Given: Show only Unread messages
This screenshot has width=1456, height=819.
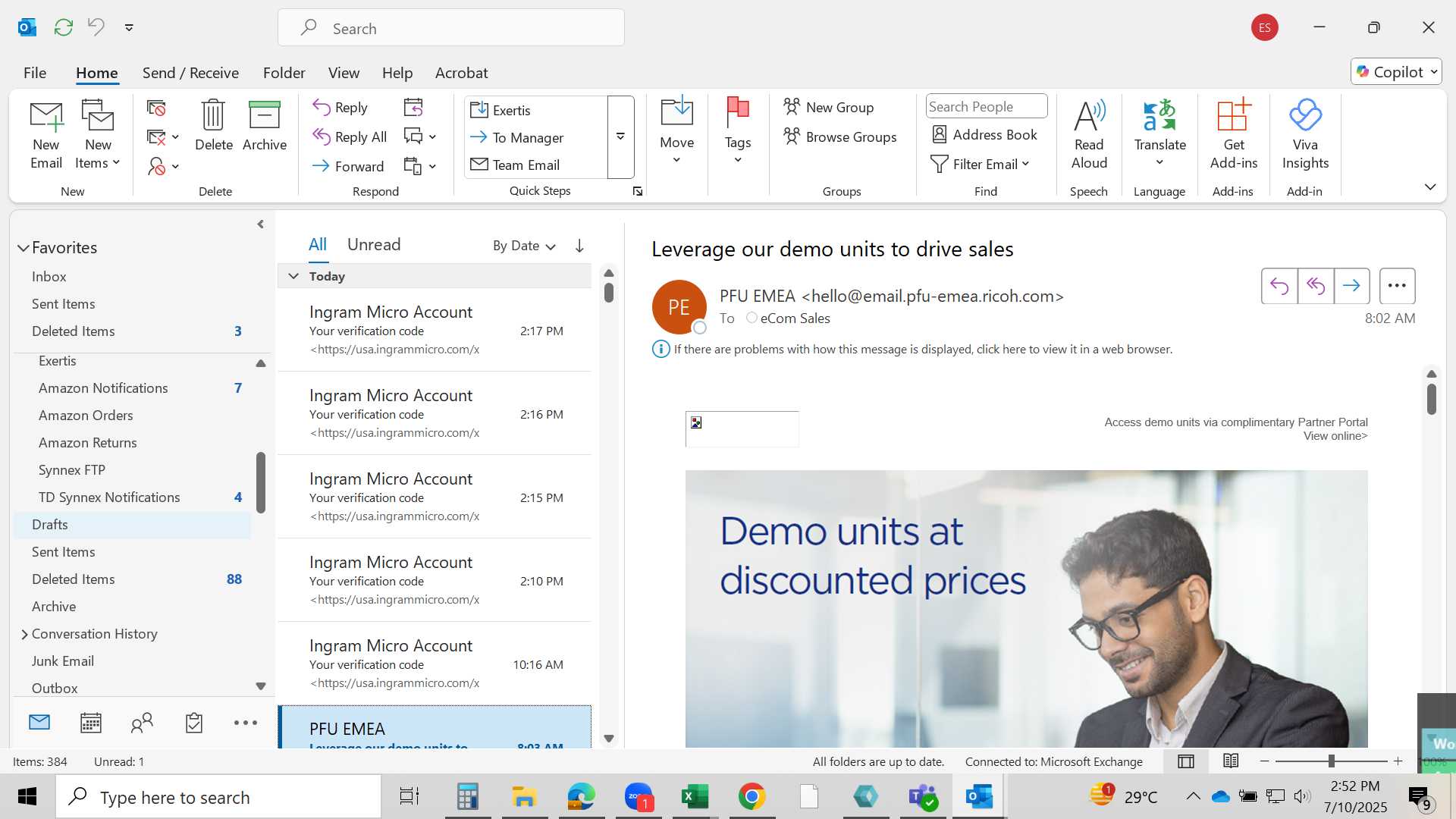Looking at the screenshot, I should pyautogui.click(x=374, y=245).
